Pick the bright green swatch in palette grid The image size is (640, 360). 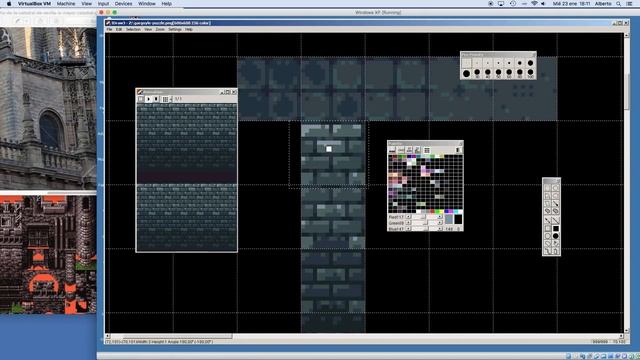tap(438, 211)
